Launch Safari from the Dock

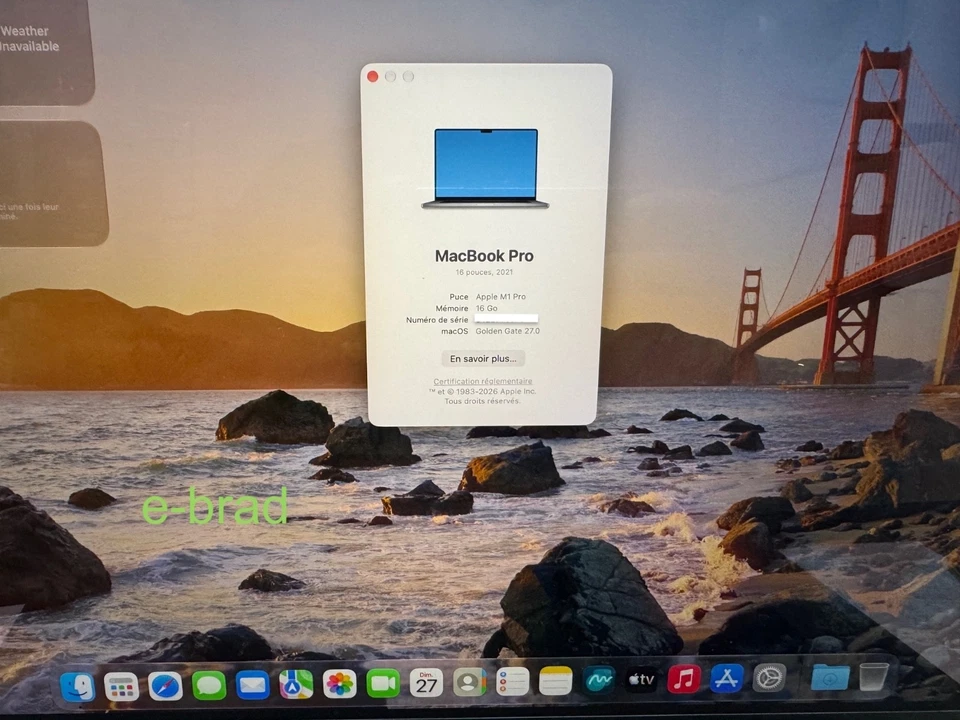tap(165, 686)
